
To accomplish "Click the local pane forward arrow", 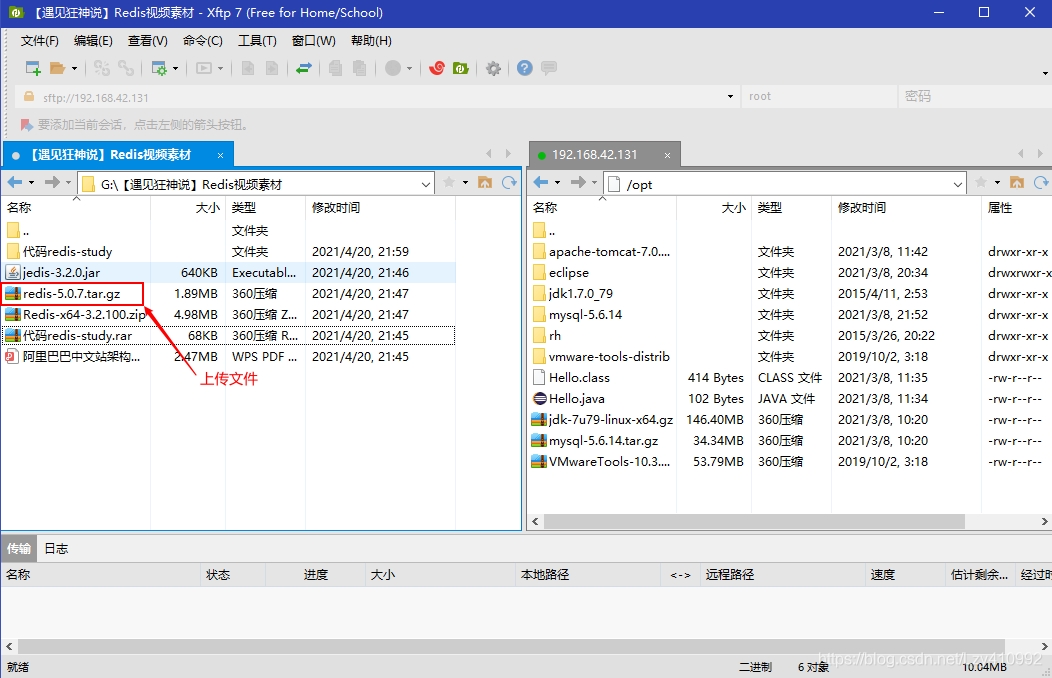I will [52, 182].
